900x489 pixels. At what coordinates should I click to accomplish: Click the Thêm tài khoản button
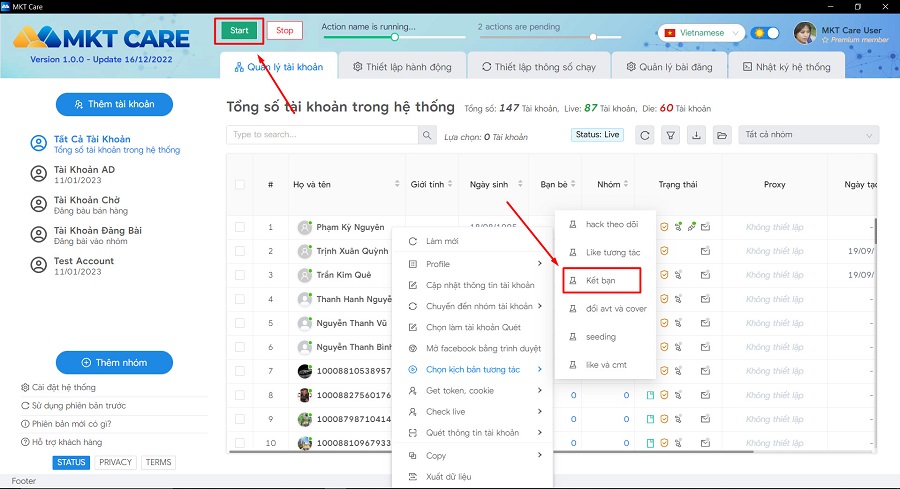(114, 104)
